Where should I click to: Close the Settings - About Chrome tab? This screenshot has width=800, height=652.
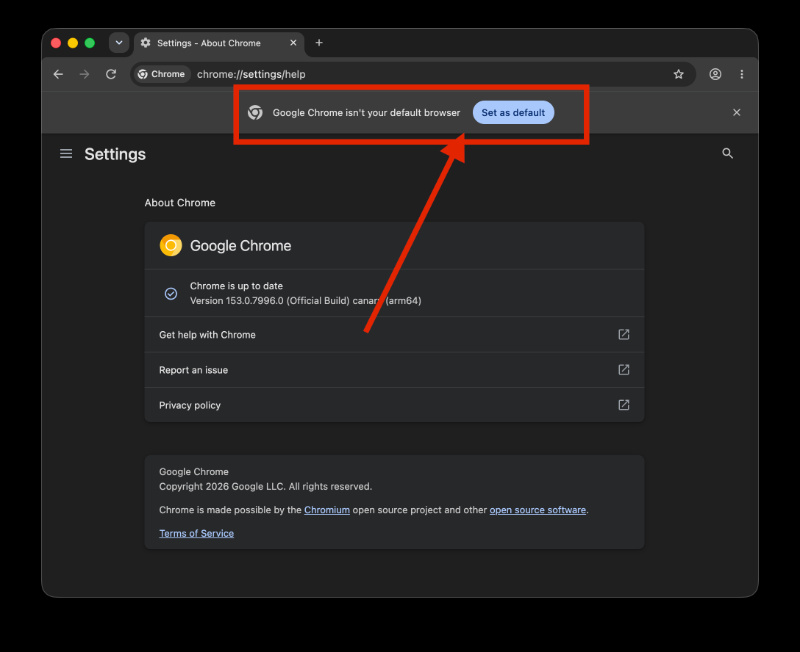coord(293,43)
